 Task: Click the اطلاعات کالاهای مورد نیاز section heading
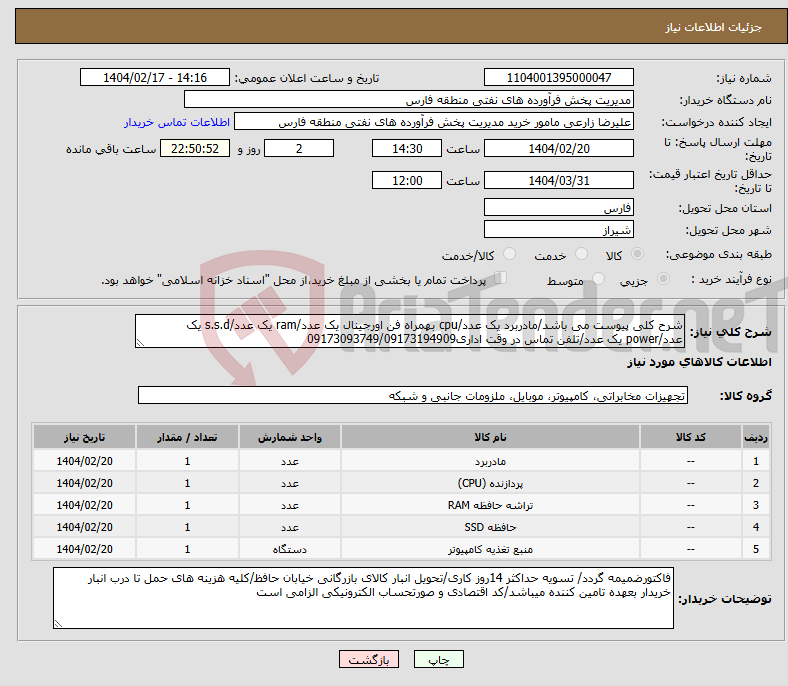(x=699, y=362)
